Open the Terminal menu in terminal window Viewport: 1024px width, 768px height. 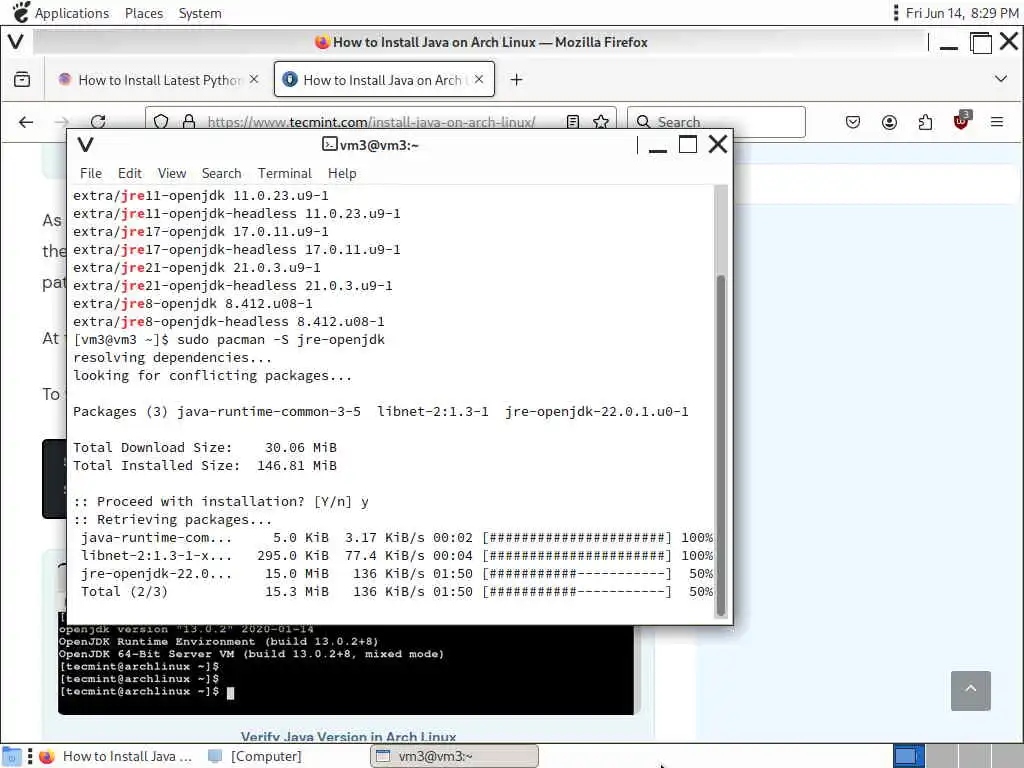pyautogui.click(x=285, y=173)
